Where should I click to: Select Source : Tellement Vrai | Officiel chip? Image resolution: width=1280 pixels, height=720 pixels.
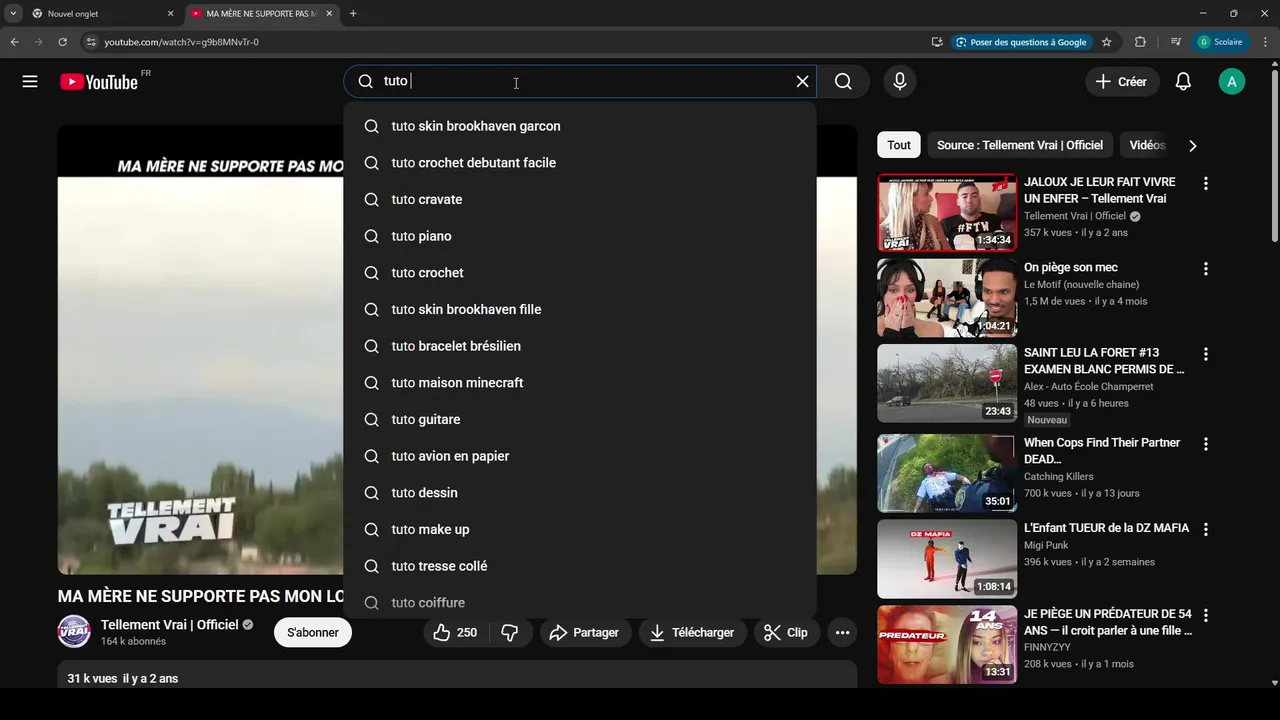click(x=1020, y=145)
